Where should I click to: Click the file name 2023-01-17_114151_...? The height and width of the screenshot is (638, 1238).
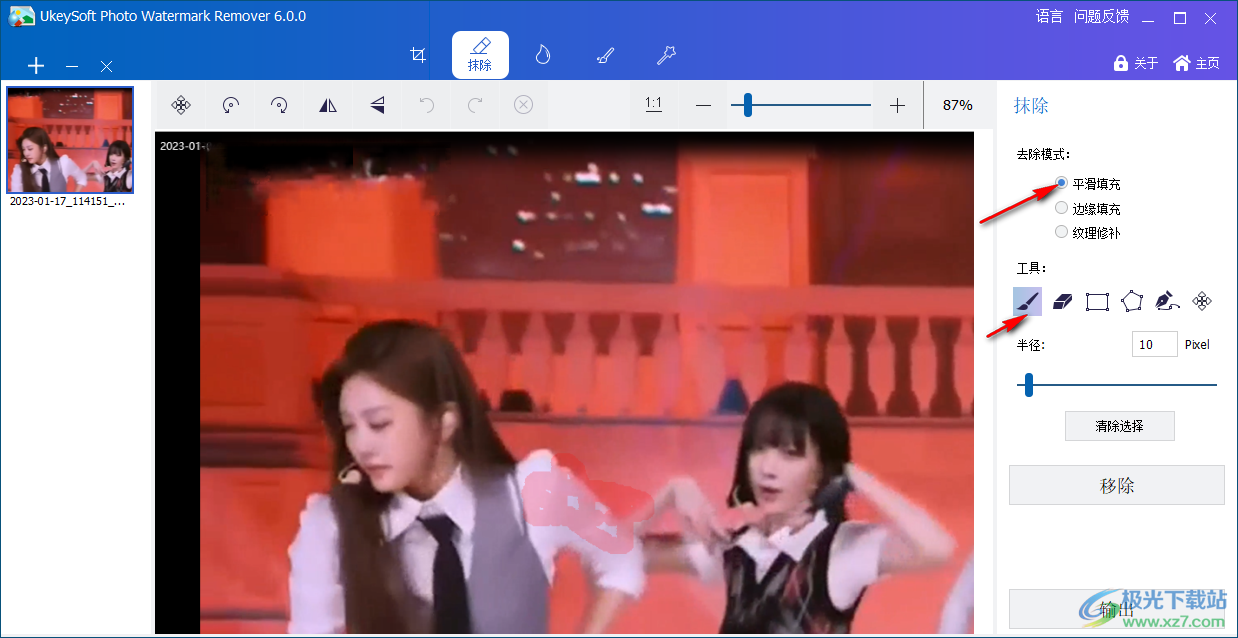click(x=68, y=201)
